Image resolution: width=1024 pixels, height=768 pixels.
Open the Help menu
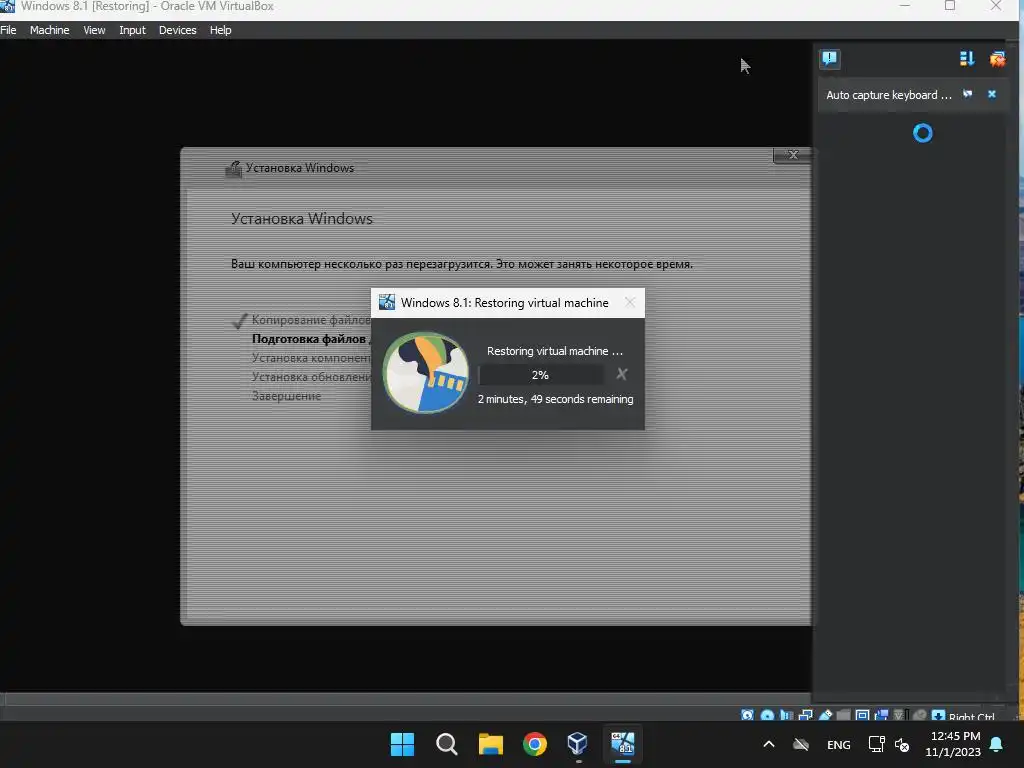221,30
